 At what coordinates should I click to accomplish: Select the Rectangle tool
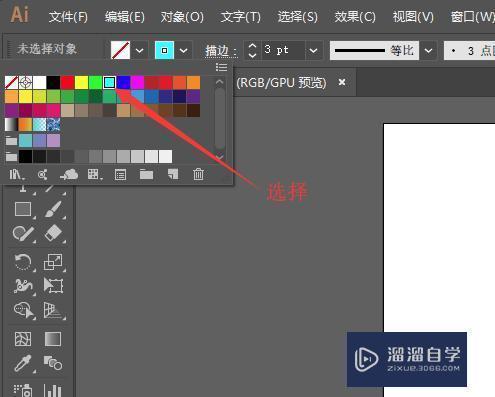[23, 210]
